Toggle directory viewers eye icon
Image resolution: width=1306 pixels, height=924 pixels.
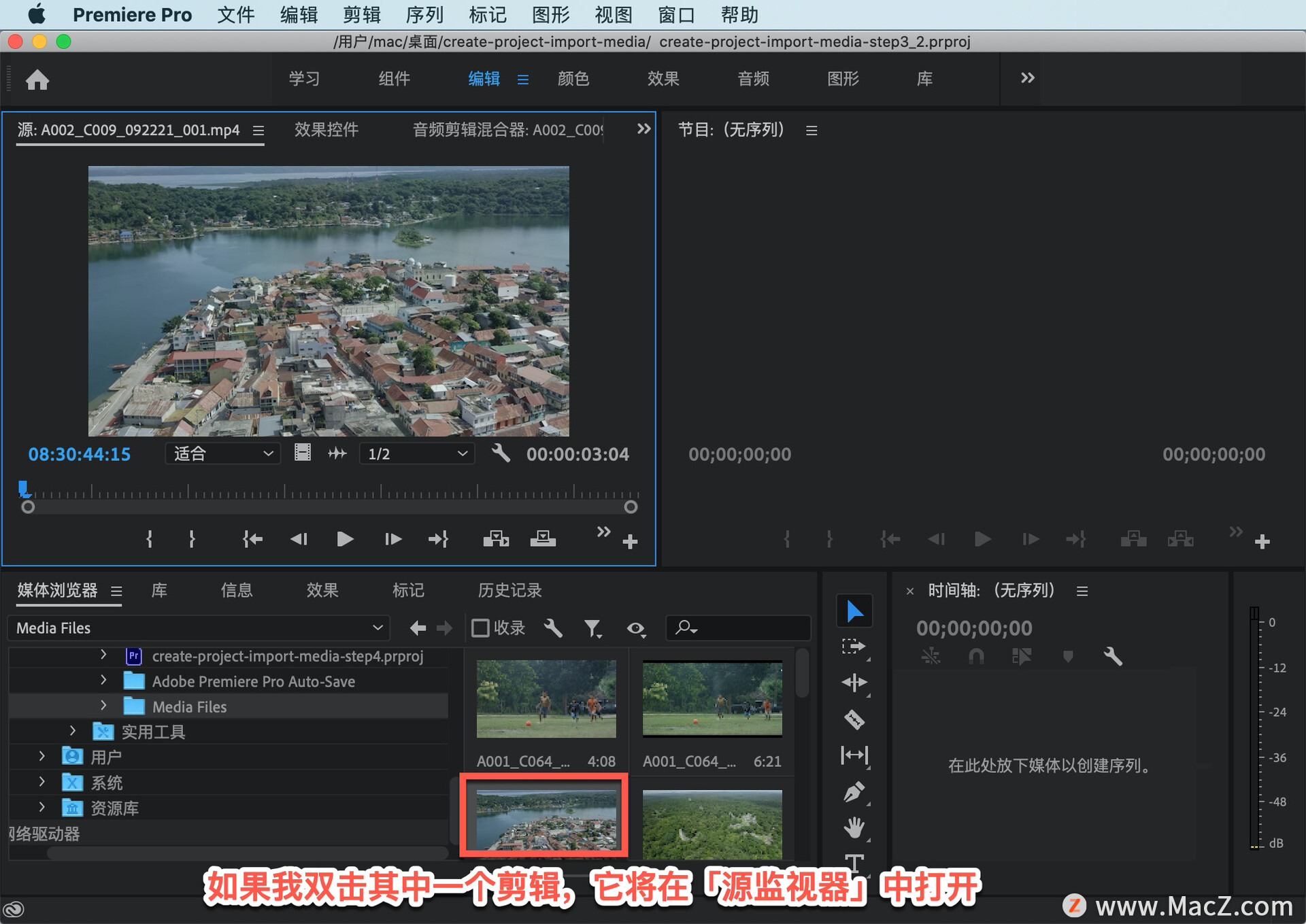[x=636, y=629]
